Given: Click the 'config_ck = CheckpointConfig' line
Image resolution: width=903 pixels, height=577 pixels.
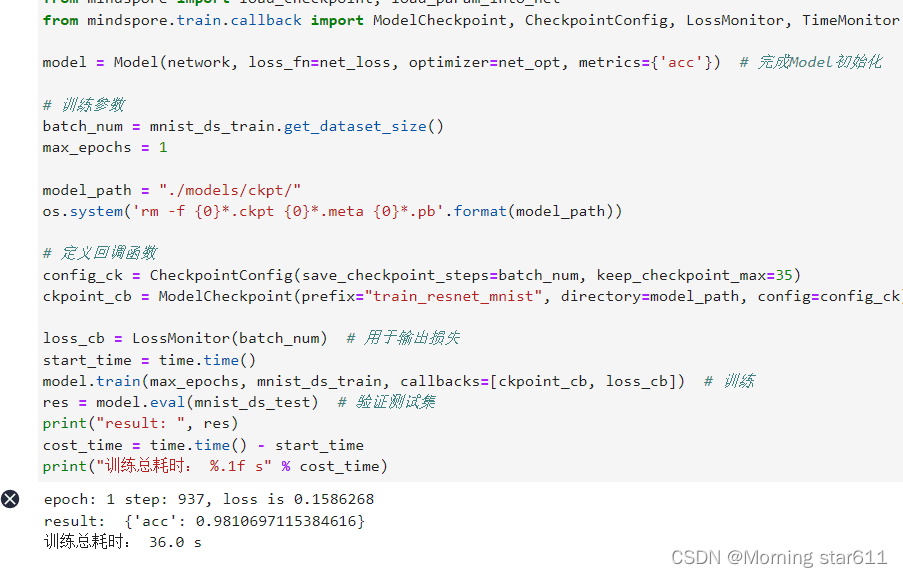Looking at the screenshot, I should point(422,275).
